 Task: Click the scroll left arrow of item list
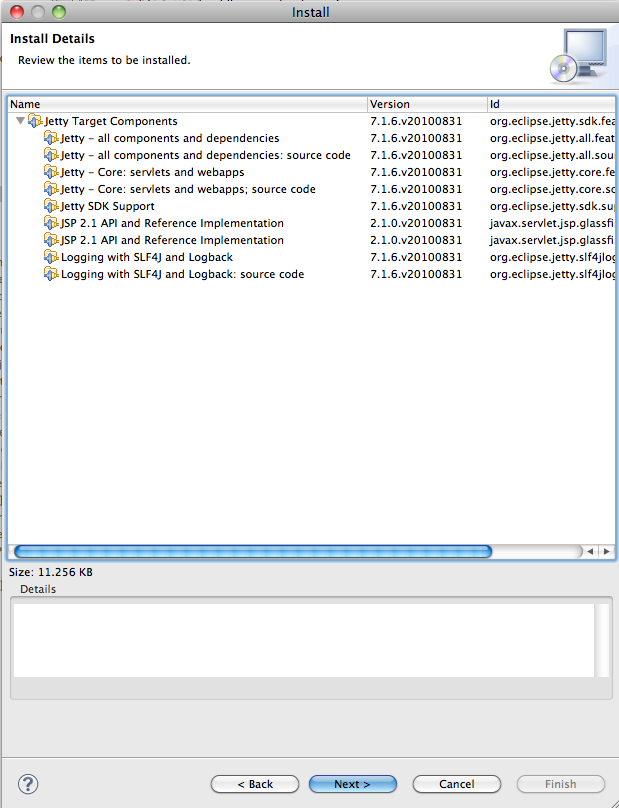pyautogui.click(x=591, y=551)
